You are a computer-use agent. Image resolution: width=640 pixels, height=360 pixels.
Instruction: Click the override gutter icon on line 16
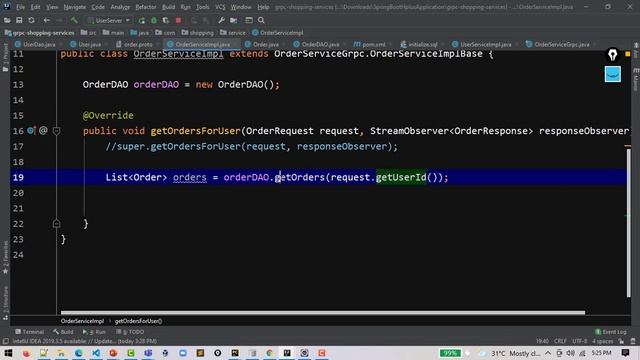(31, 131)
